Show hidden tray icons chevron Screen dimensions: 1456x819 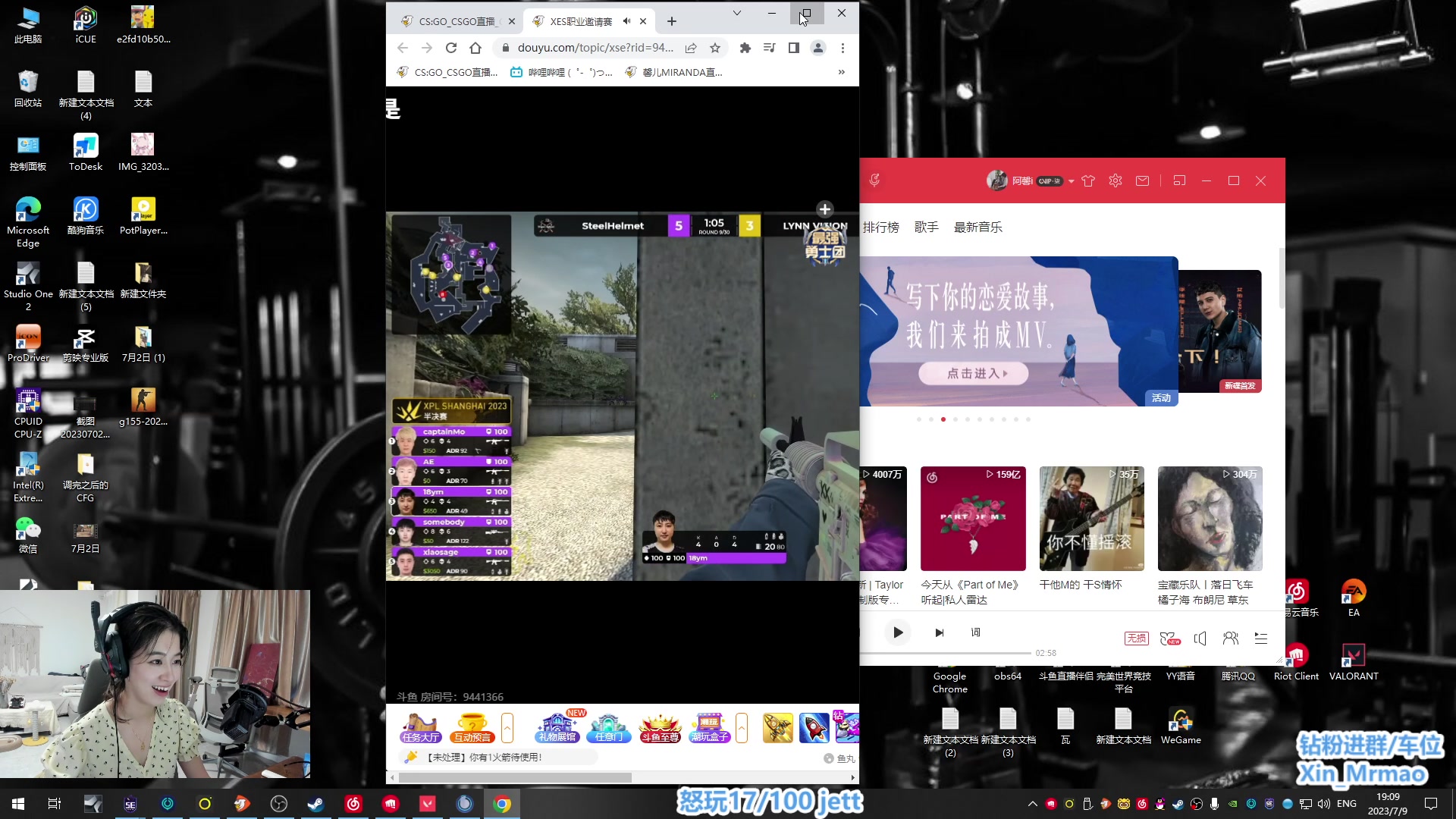pyautogui.click(x=1032, y=804)
